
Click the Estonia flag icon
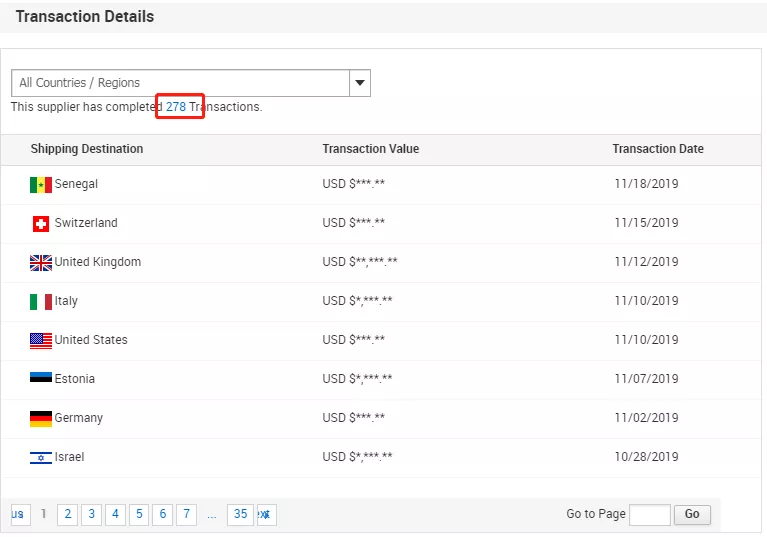point(41,379)
